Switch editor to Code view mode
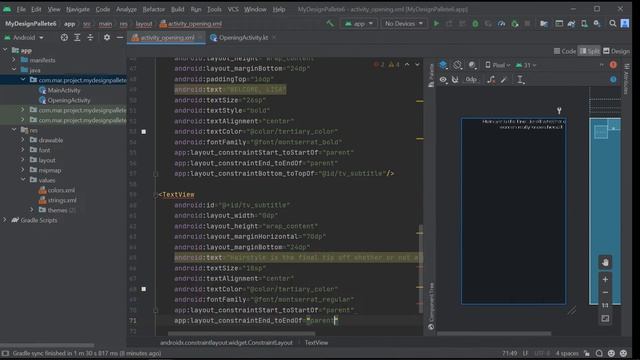 pyautogui.click(x=565, y=51)
